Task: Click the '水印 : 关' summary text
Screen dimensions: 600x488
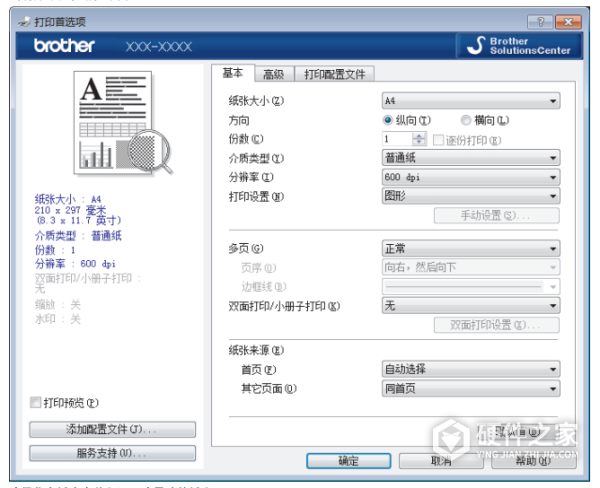Action: [58, 319]
